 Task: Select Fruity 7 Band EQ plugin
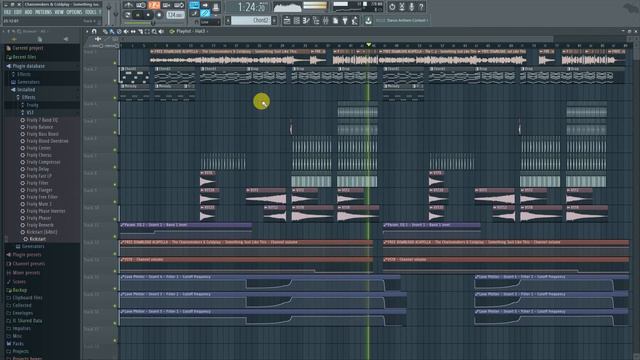[x=42, y=120]
